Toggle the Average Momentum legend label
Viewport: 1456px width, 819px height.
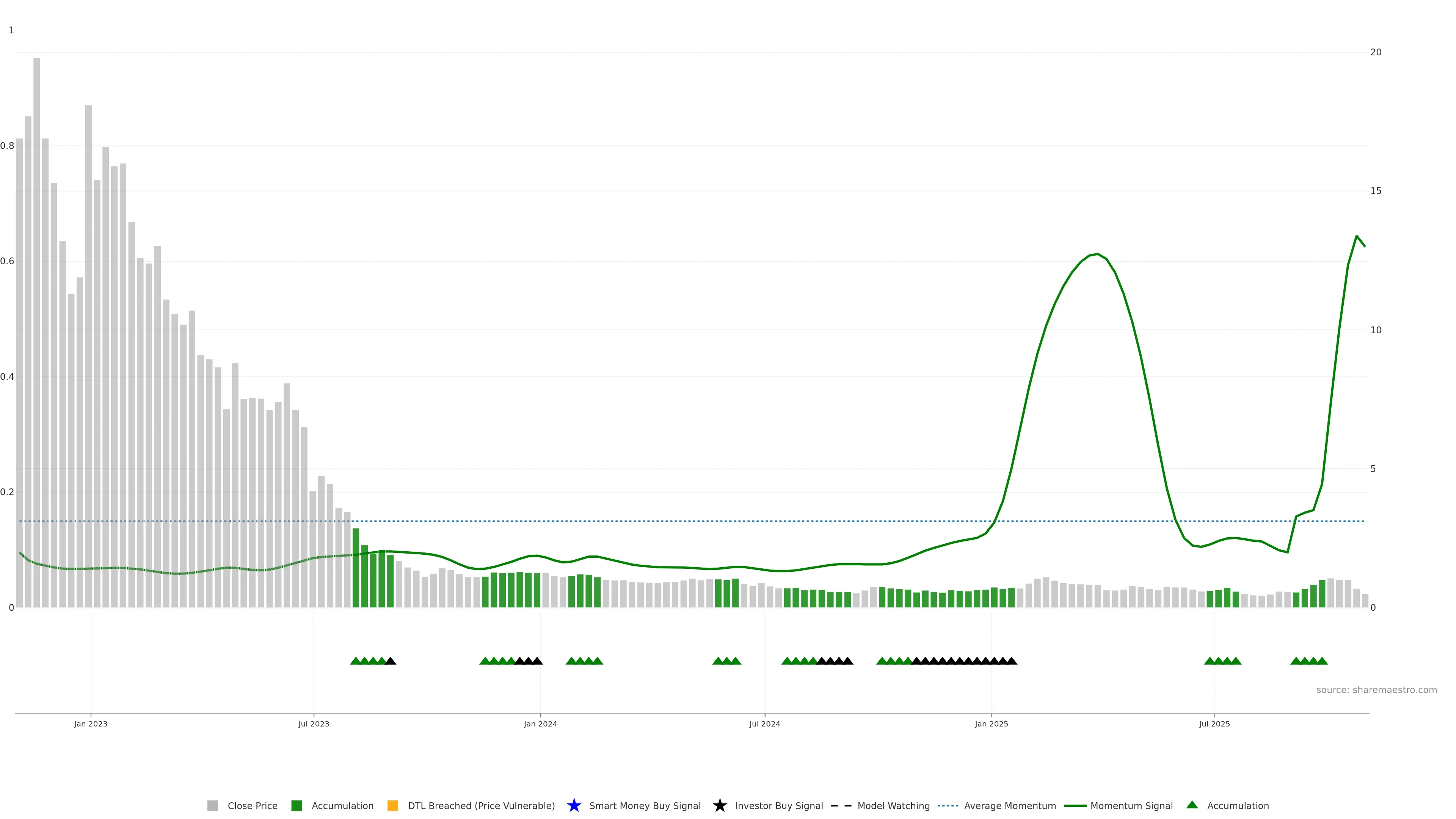coord(1009,806)
